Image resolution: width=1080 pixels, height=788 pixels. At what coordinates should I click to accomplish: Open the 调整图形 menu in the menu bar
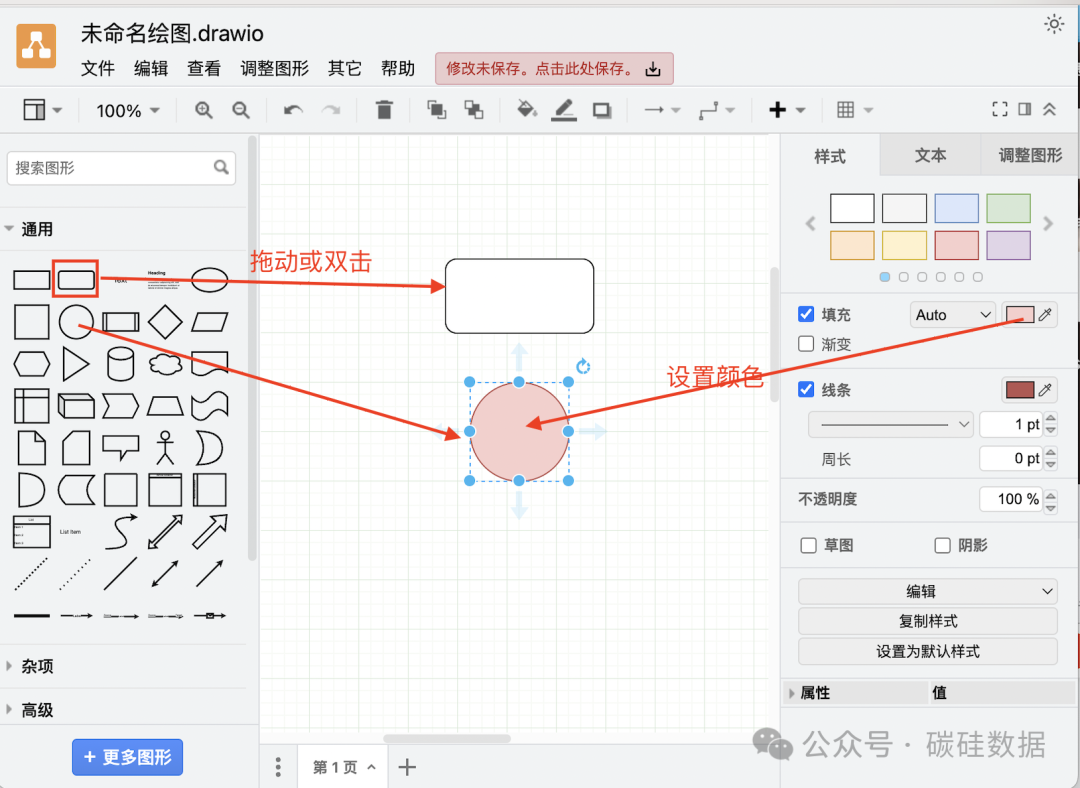tap(275, 68)
